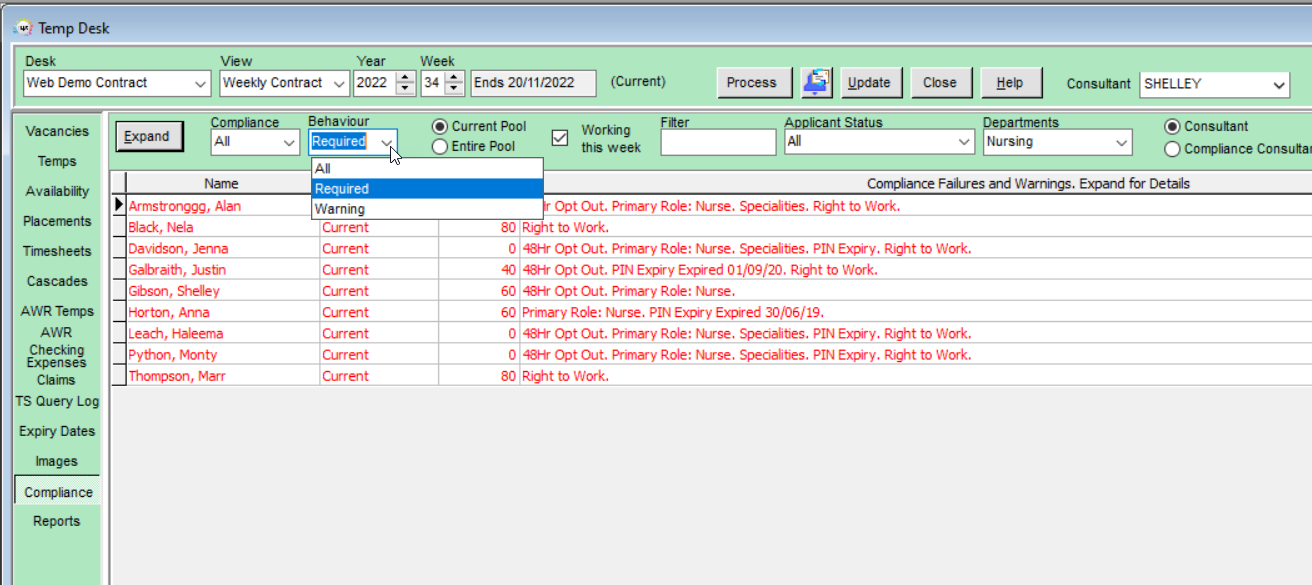Select the Gibson, Shelley row
Viewport: 1312px width, 585px height.
pyautogui.click(x=710, y=291)
